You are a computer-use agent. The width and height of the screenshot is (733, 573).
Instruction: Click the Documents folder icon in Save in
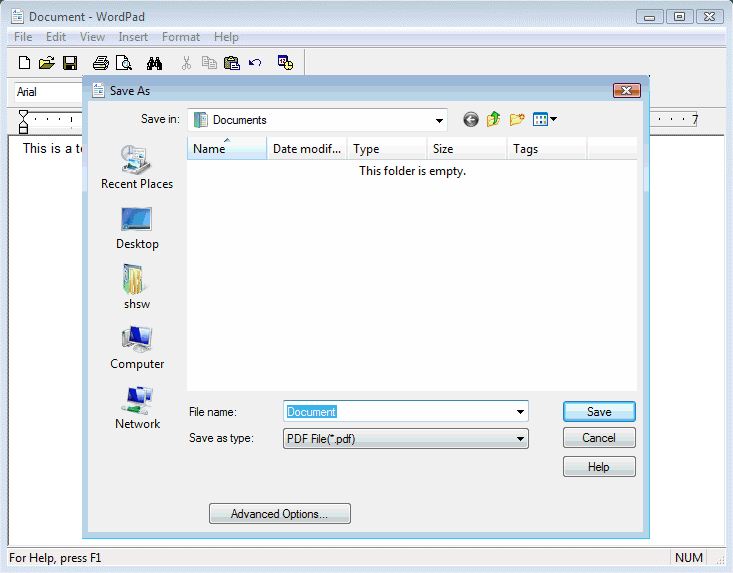[x=201, y=120]
